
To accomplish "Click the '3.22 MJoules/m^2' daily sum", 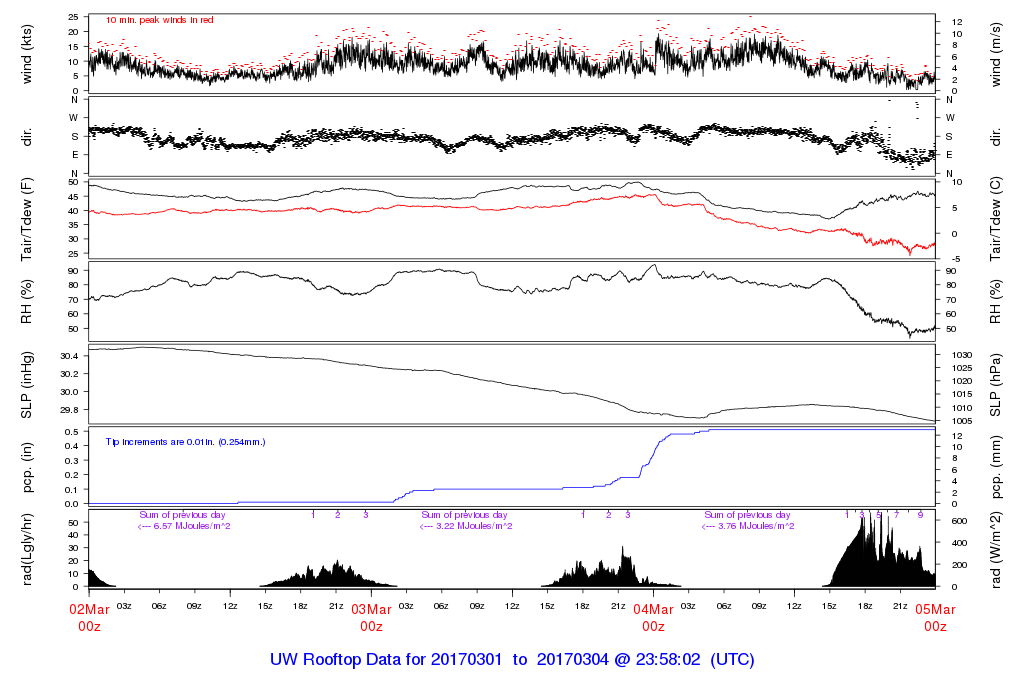I will pyautogui.click(x=473, y=526).
